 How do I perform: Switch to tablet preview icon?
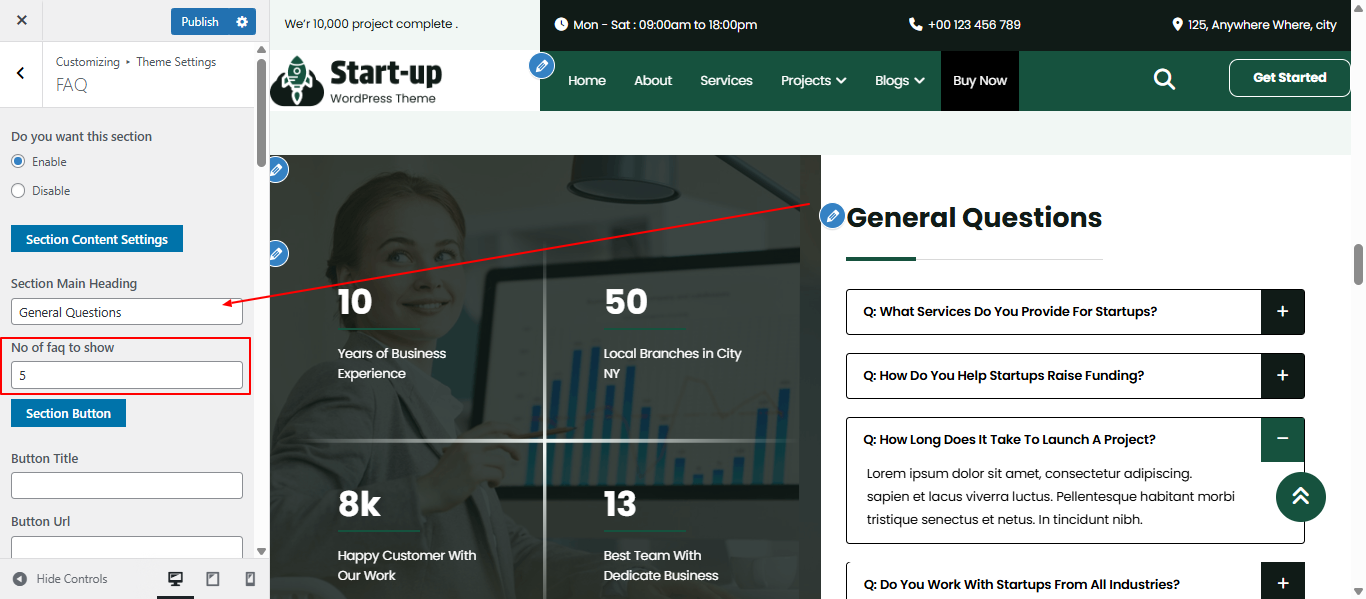pos(213,579)
